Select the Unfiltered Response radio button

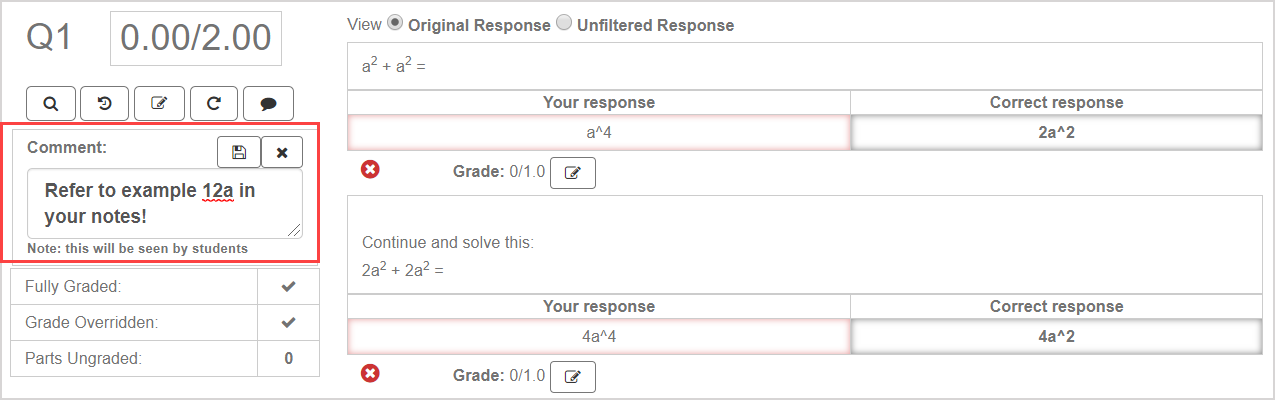(x=563, y=23)
